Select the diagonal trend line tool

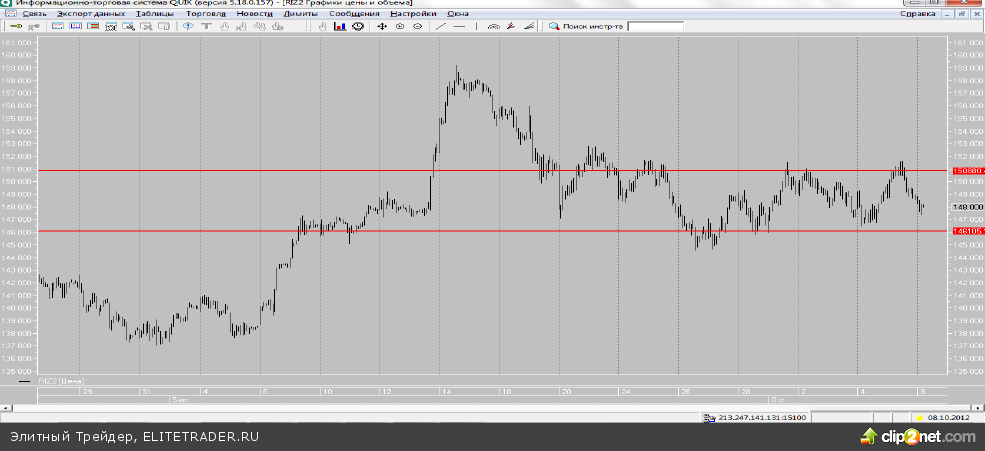click(x=441, y=26)
